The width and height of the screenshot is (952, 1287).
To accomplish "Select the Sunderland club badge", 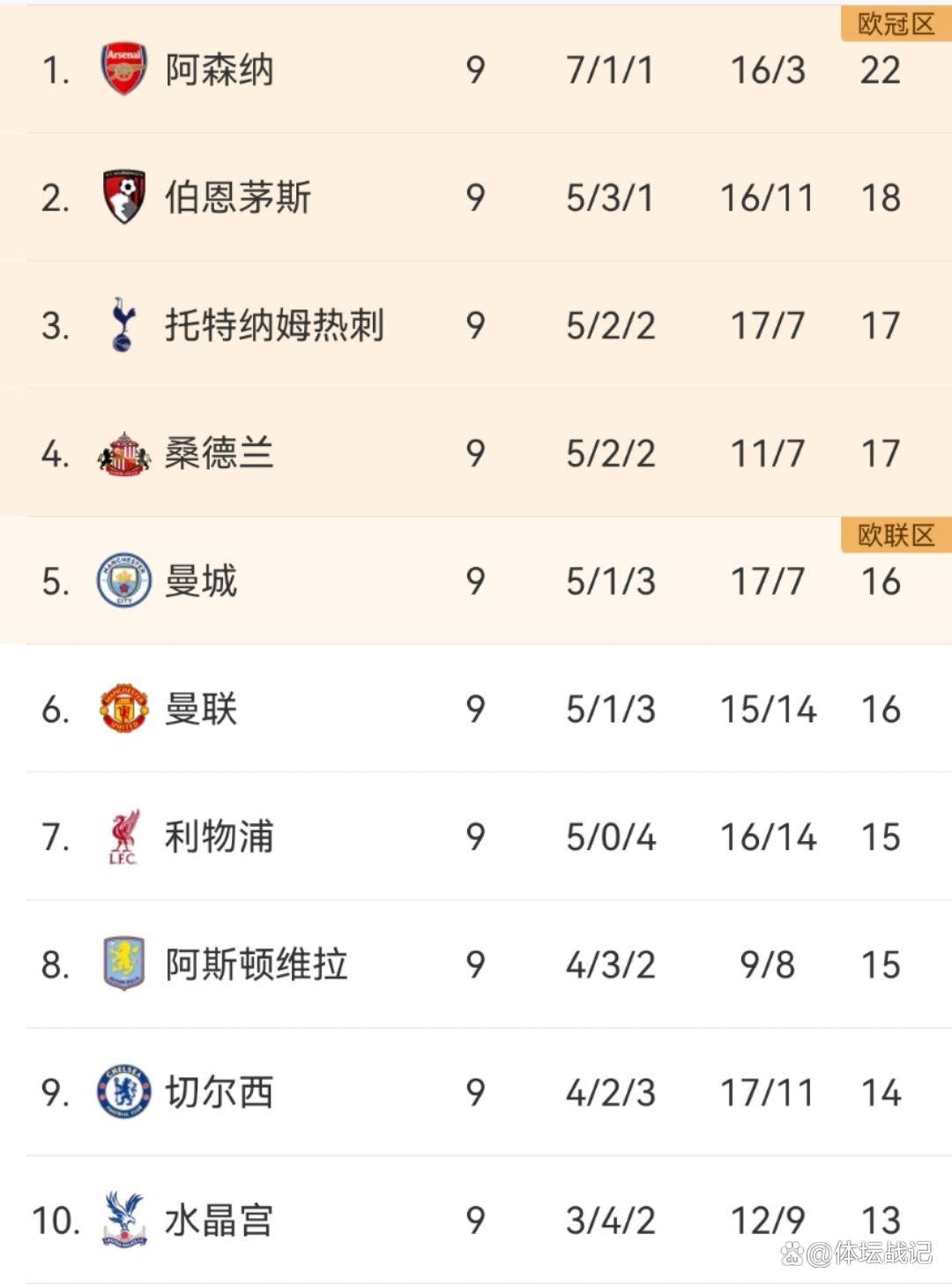I will point(123,453).
